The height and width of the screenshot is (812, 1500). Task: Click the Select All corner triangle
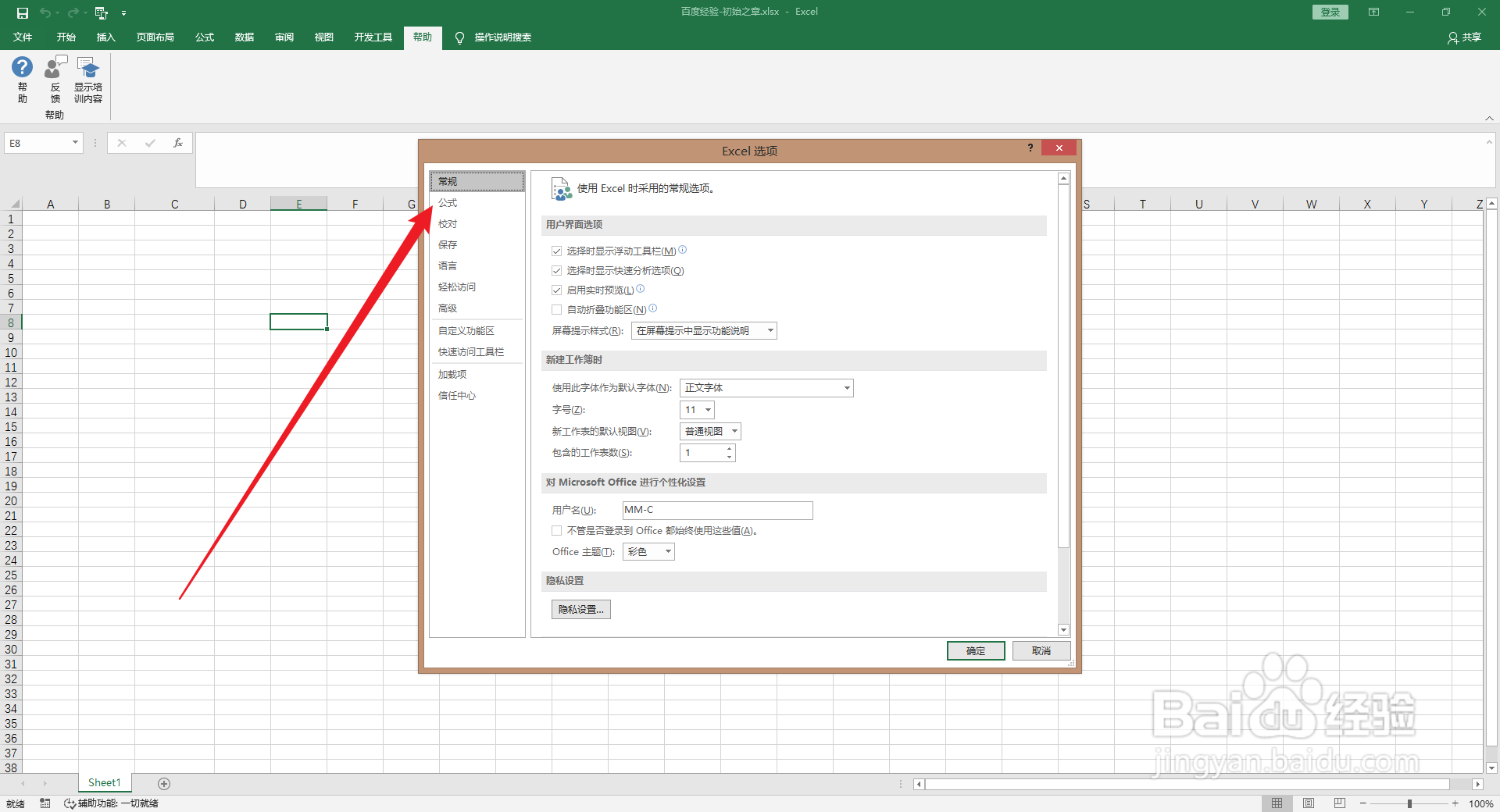(x=14, y=204)
